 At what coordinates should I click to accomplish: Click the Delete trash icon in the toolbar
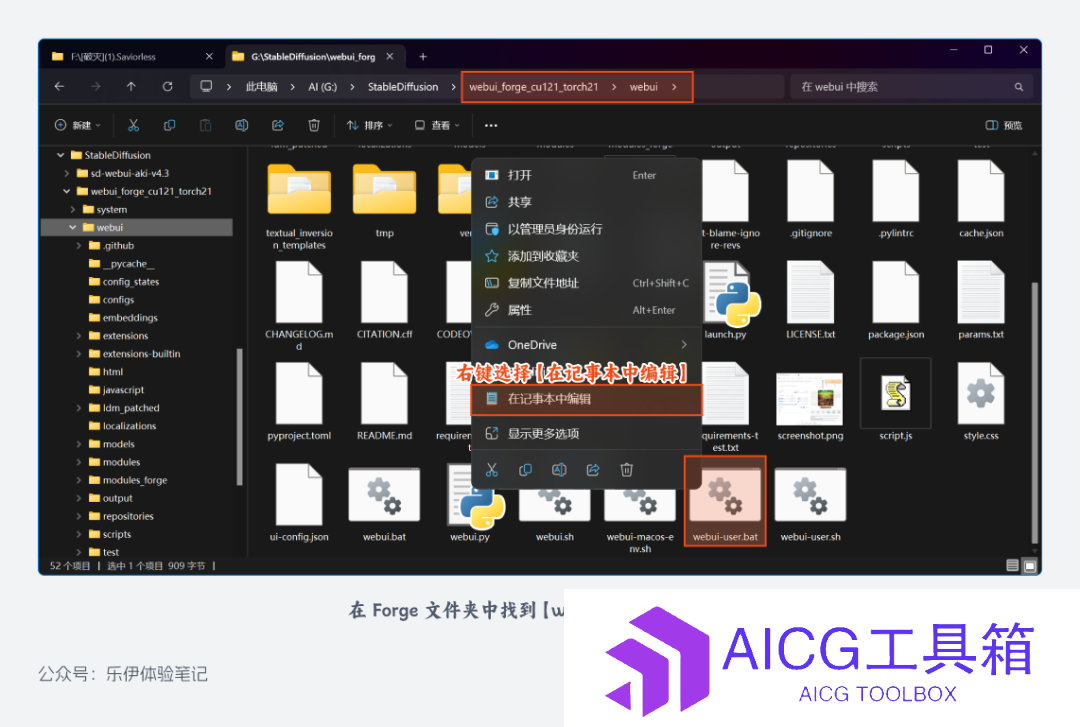pos(314,125)
